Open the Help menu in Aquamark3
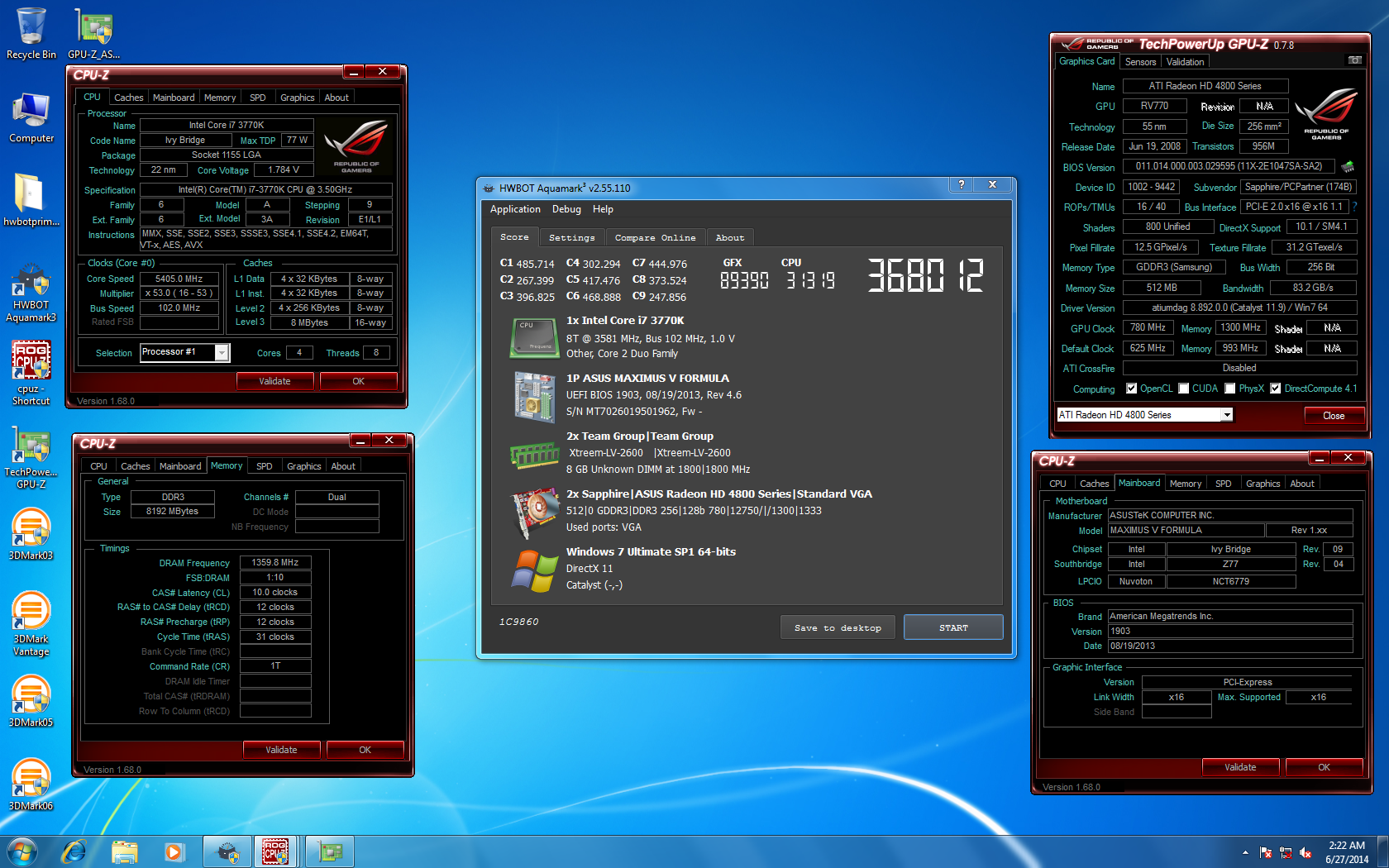Viewport: 1389px width, 868px height. coord(603,209)
